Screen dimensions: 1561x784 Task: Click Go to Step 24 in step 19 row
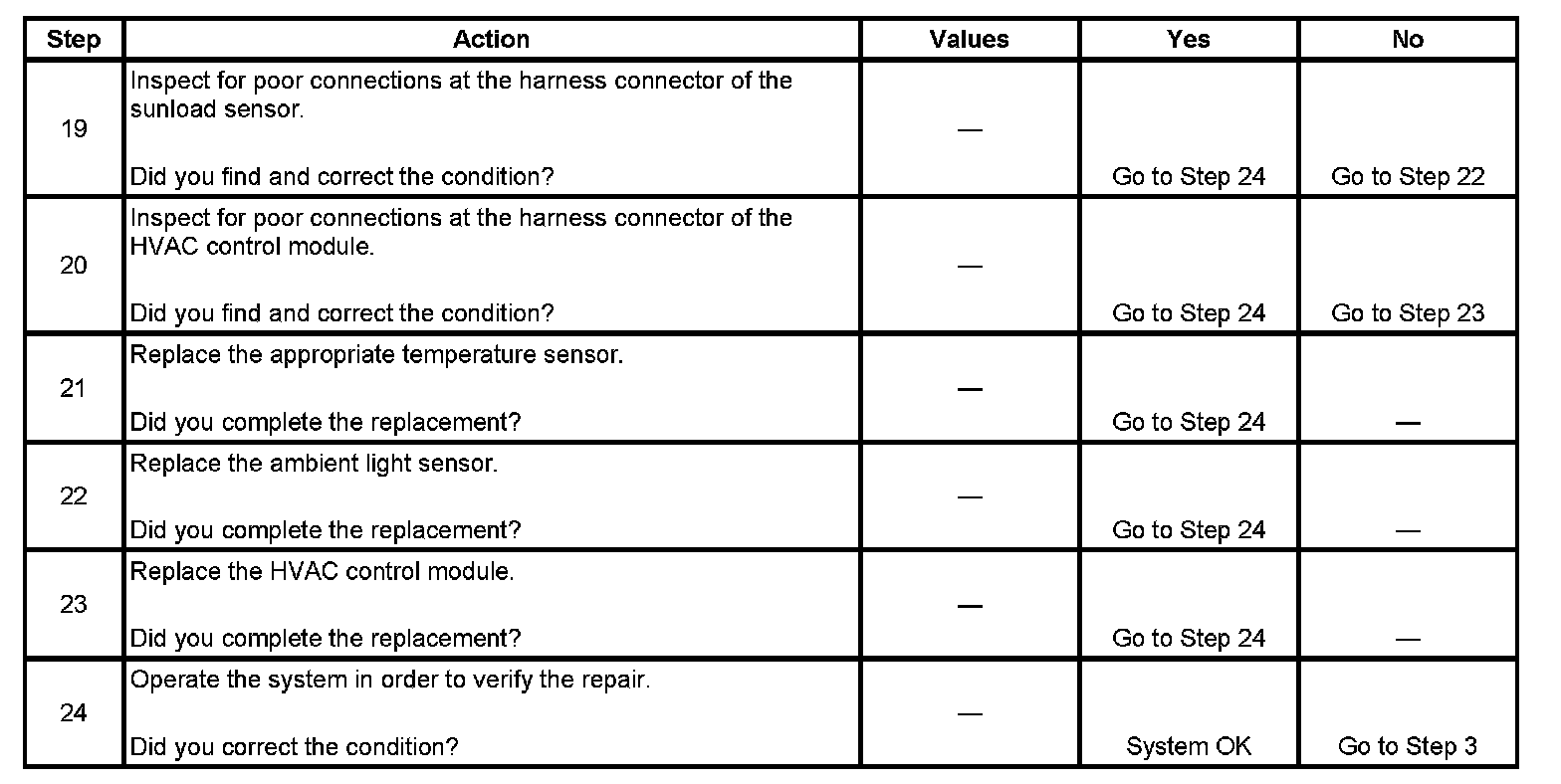pyautogui.click(x=1189, y=177)
